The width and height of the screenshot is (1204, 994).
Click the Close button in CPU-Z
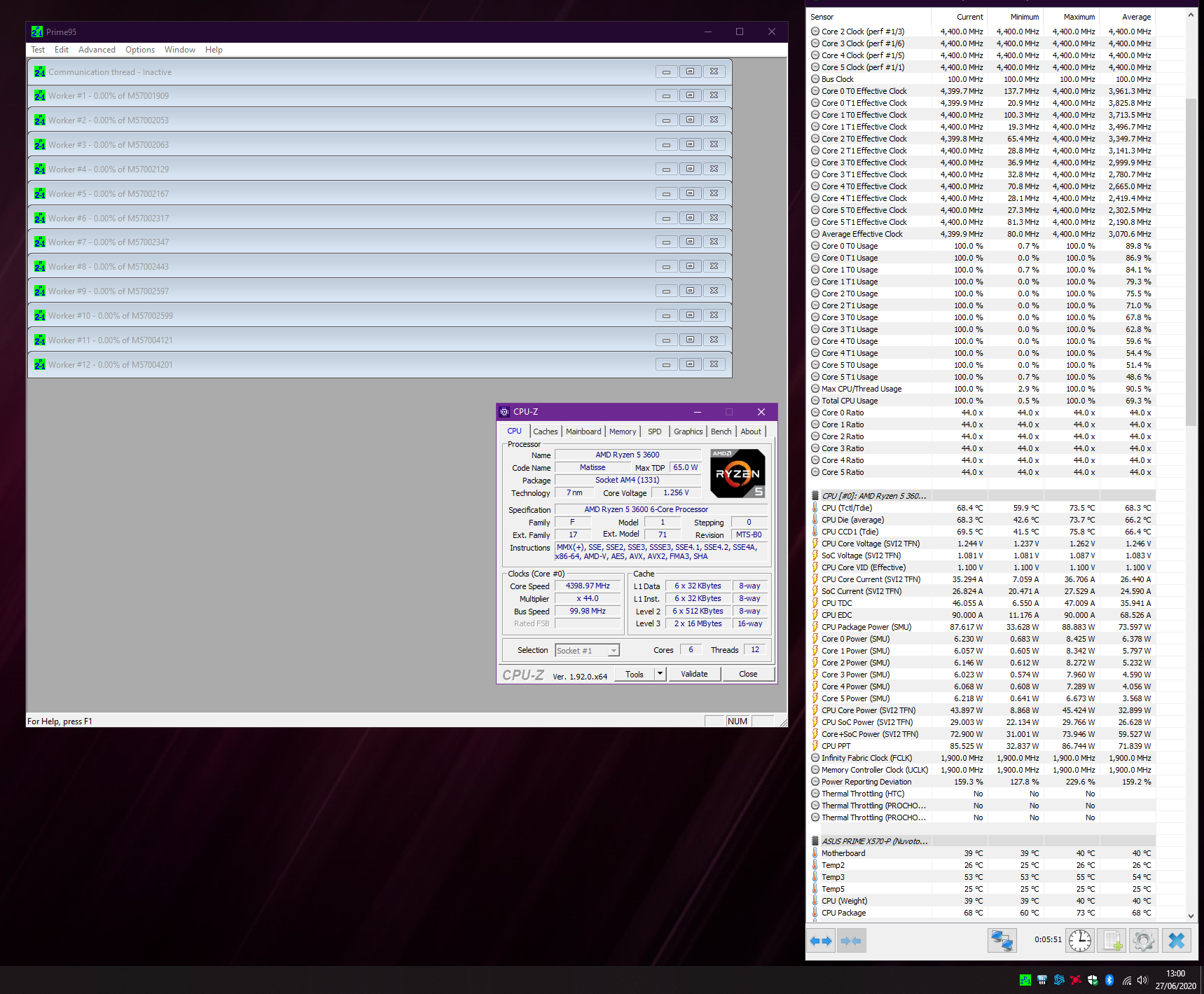[748, 674]
